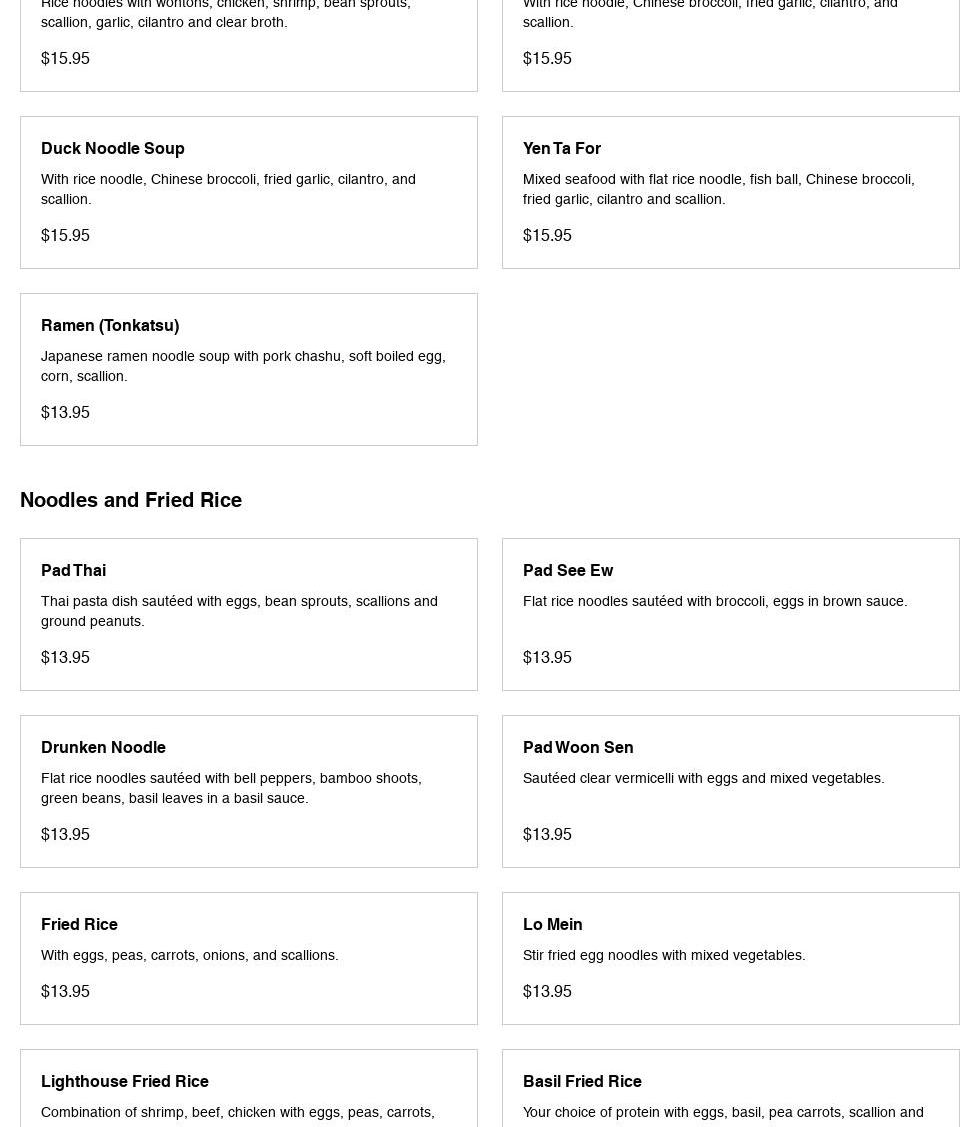
Task: Click the Noodles and Fried Rice heading
Action: click(x=131, y=500)
